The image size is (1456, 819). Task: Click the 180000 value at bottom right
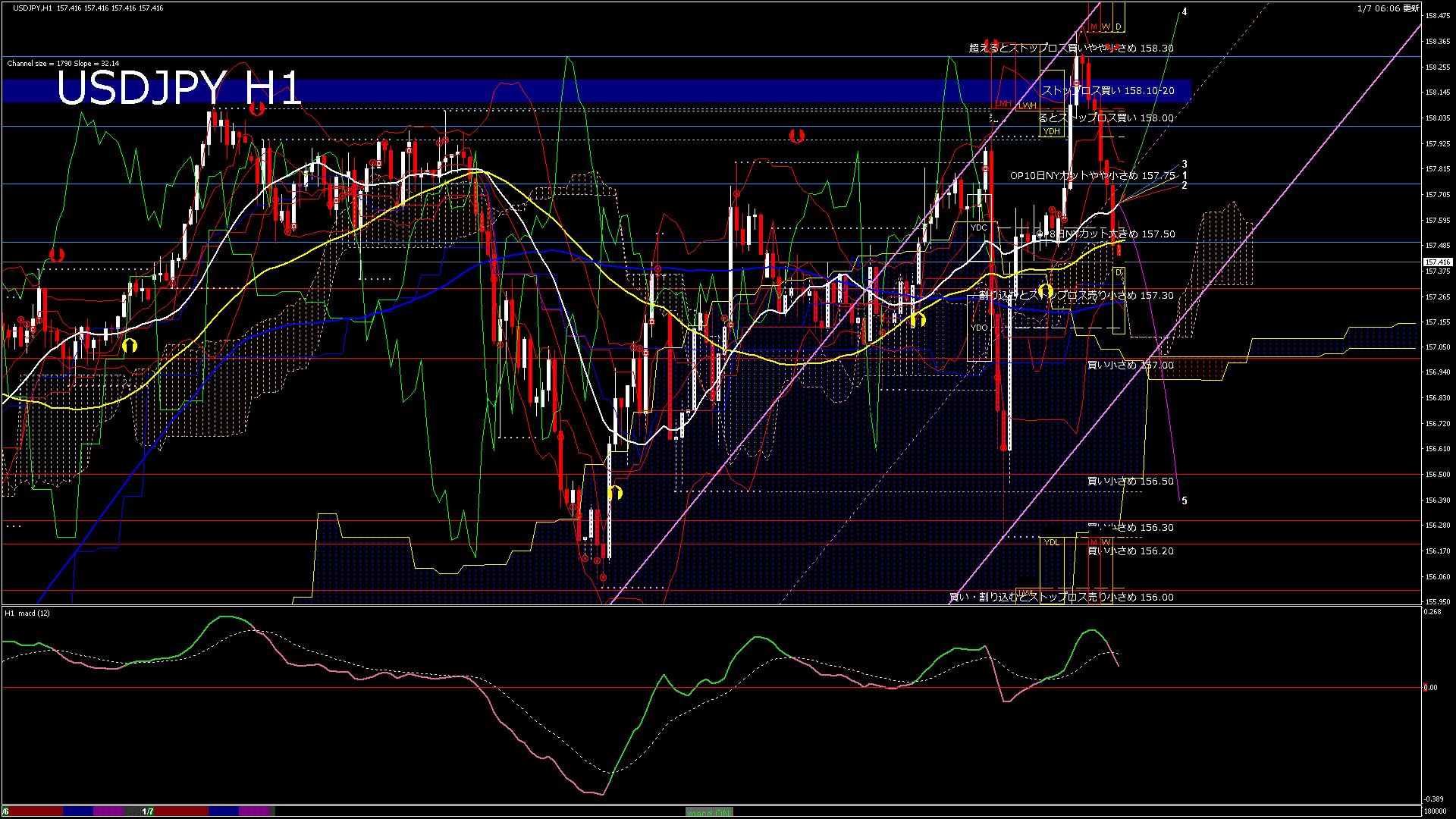point(1434,811)
